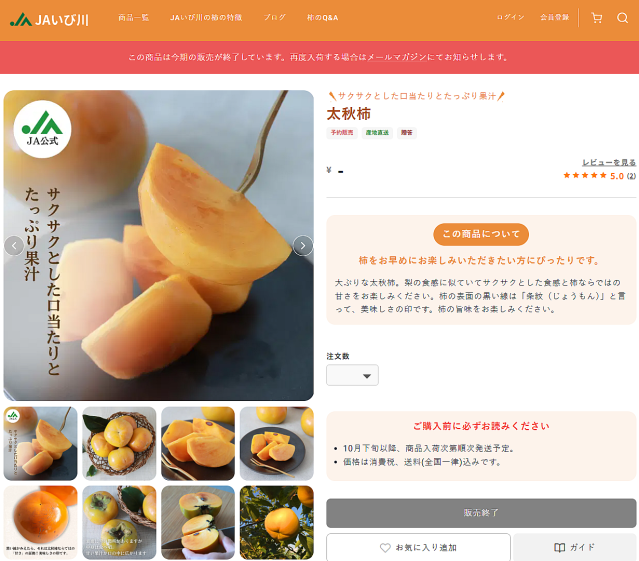The height and width of the screenshot is (561, 639).
Task: Click the 販売終了 button
Action: click(x=481, y=513)
